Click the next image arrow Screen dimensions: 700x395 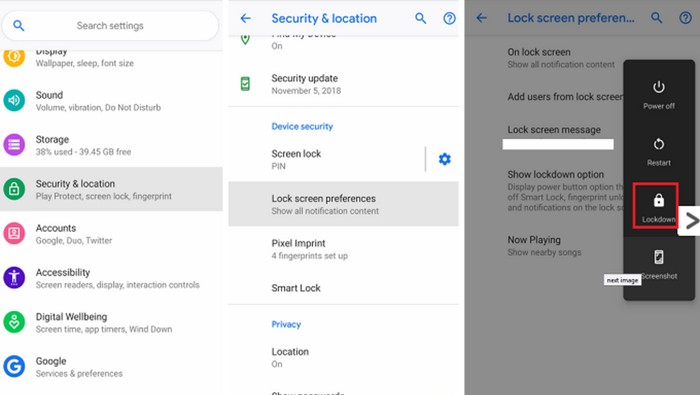click(x=689, y=220)
